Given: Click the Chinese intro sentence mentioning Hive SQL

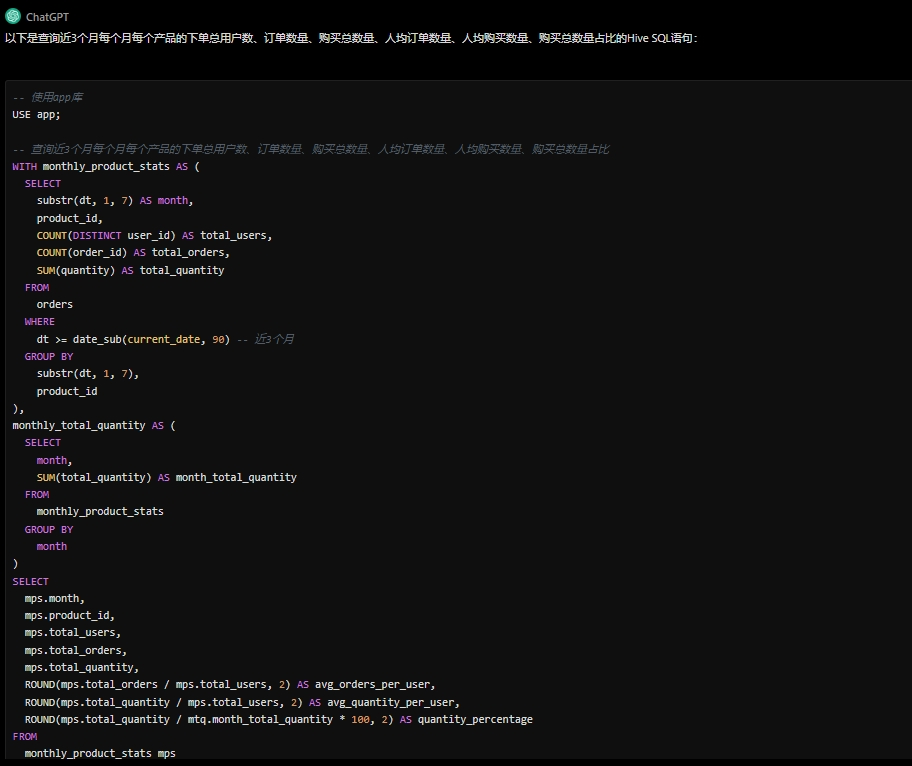Looking at the screenshot, I should (351, 38).
